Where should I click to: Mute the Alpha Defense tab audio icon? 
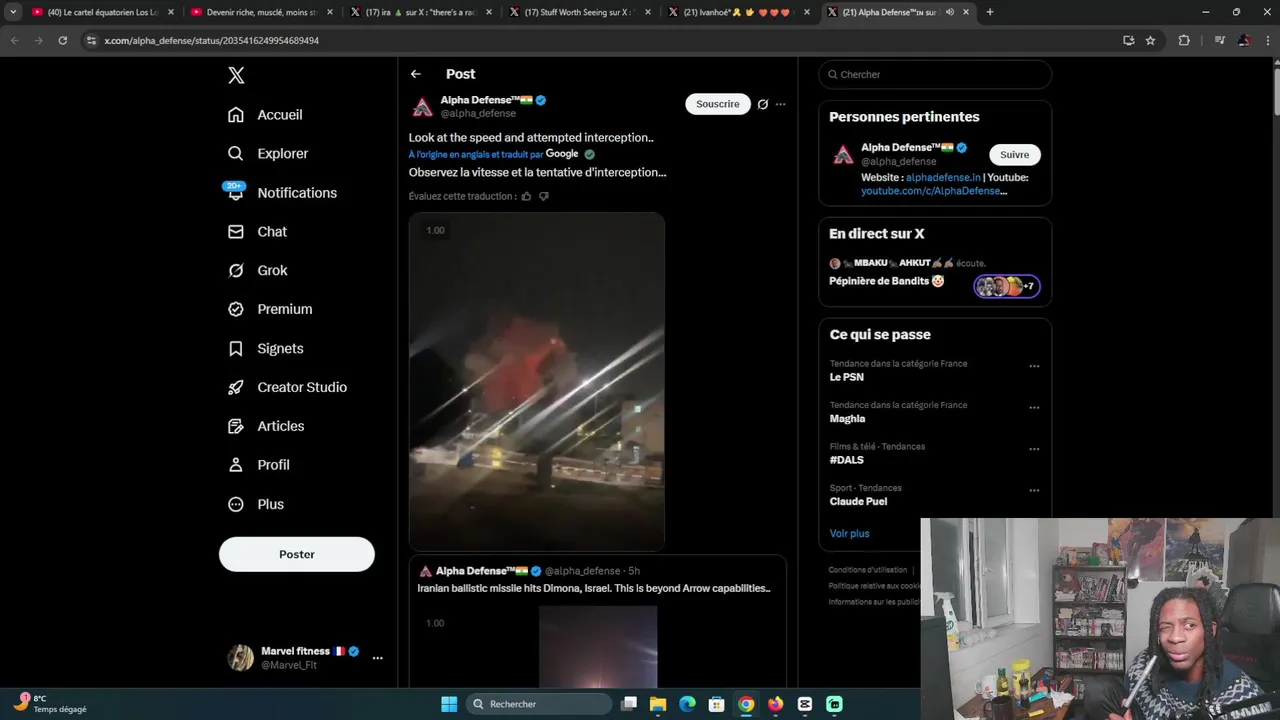tap(950, 12)
